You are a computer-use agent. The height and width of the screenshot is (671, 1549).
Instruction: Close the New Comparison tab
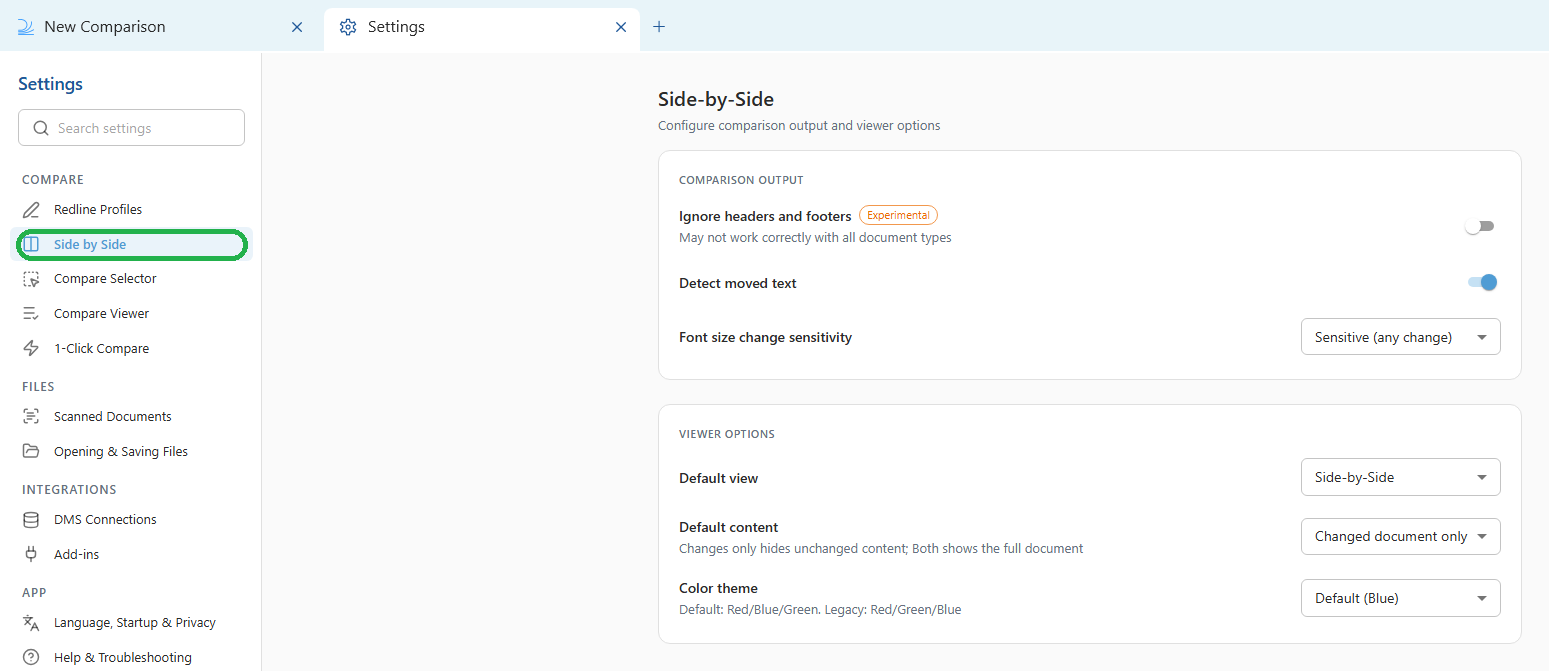click(x=297, y=27)
